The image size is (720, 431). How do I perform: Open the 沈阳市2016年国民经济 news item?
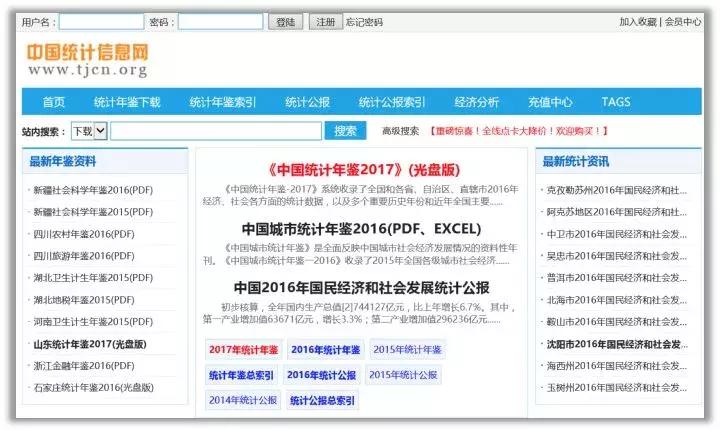(616, 344)
